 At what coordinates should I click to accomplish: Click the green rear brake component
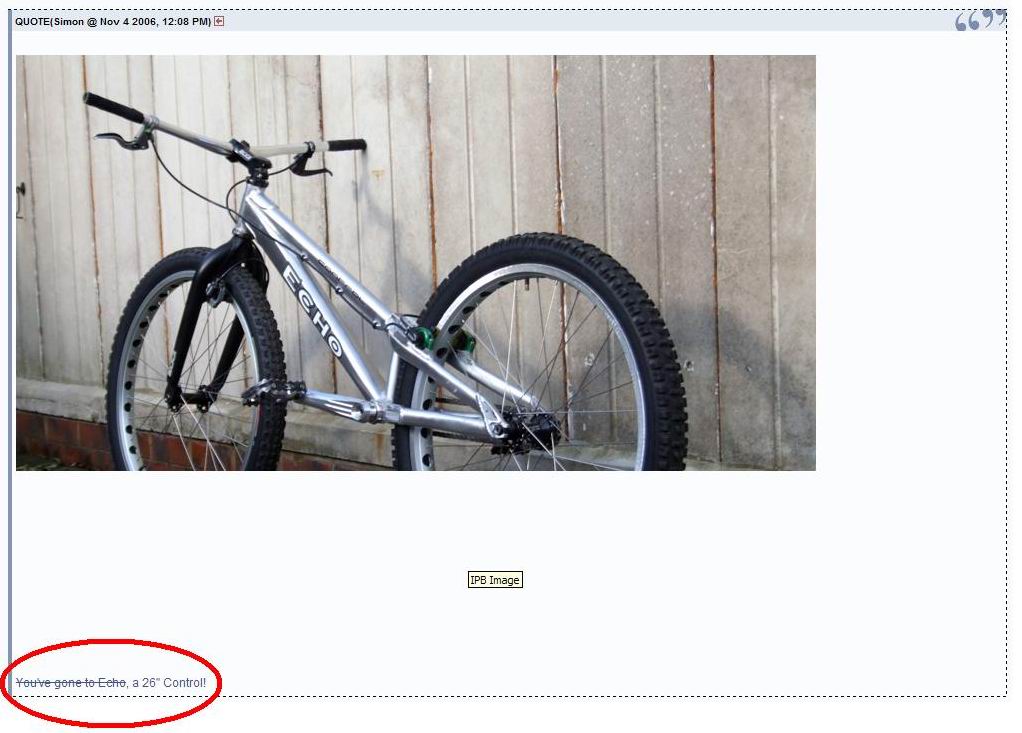coord(424,338)
